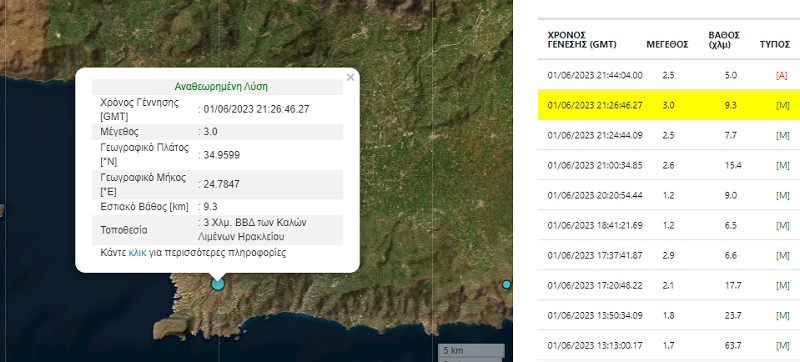Select the 13:50:34.09 event row
The width and height of the screenshot is (800, 362).
pos(669,316)
